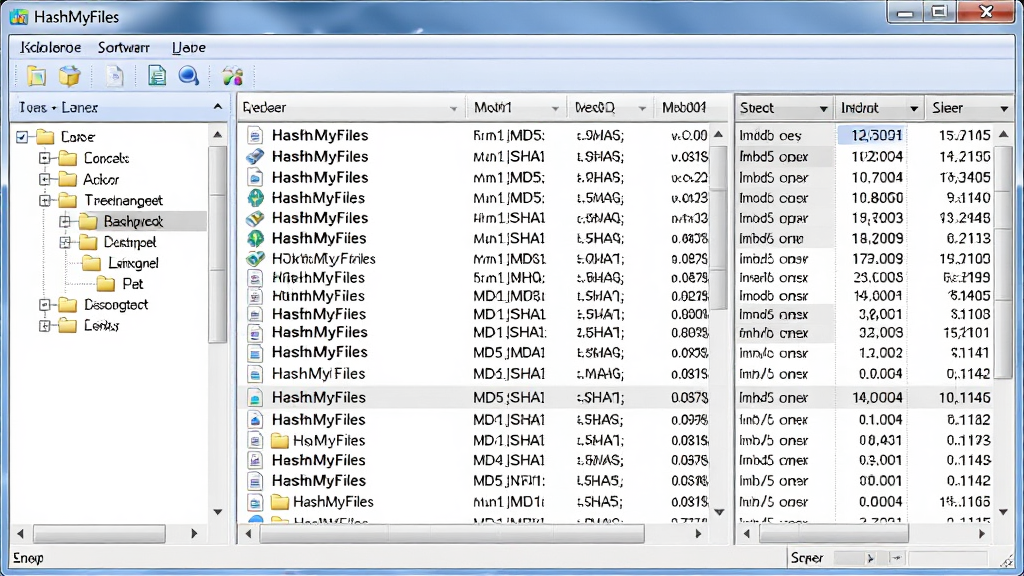Expand the Lenky tree node
The image size is (1024, 576).
pyautogui.click(x=44, y=326)
